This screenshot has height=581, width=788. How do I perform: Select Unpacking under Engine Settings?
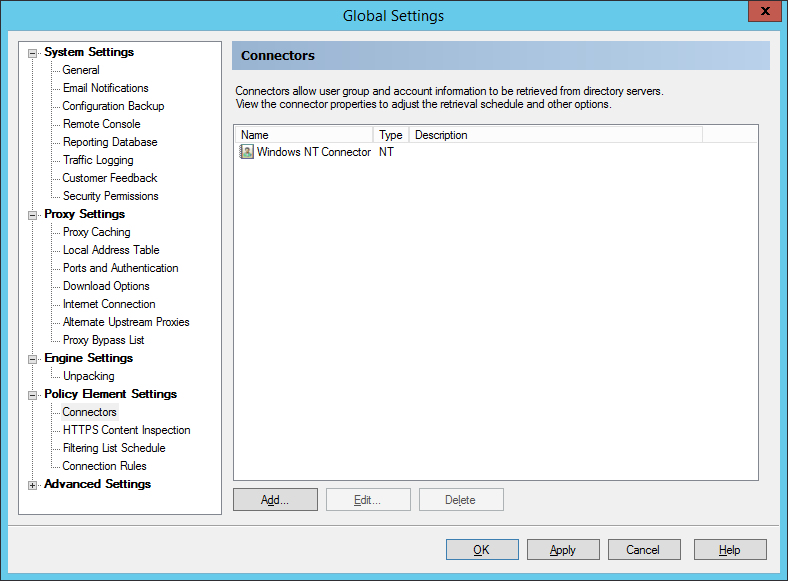[x=88, y=376]
